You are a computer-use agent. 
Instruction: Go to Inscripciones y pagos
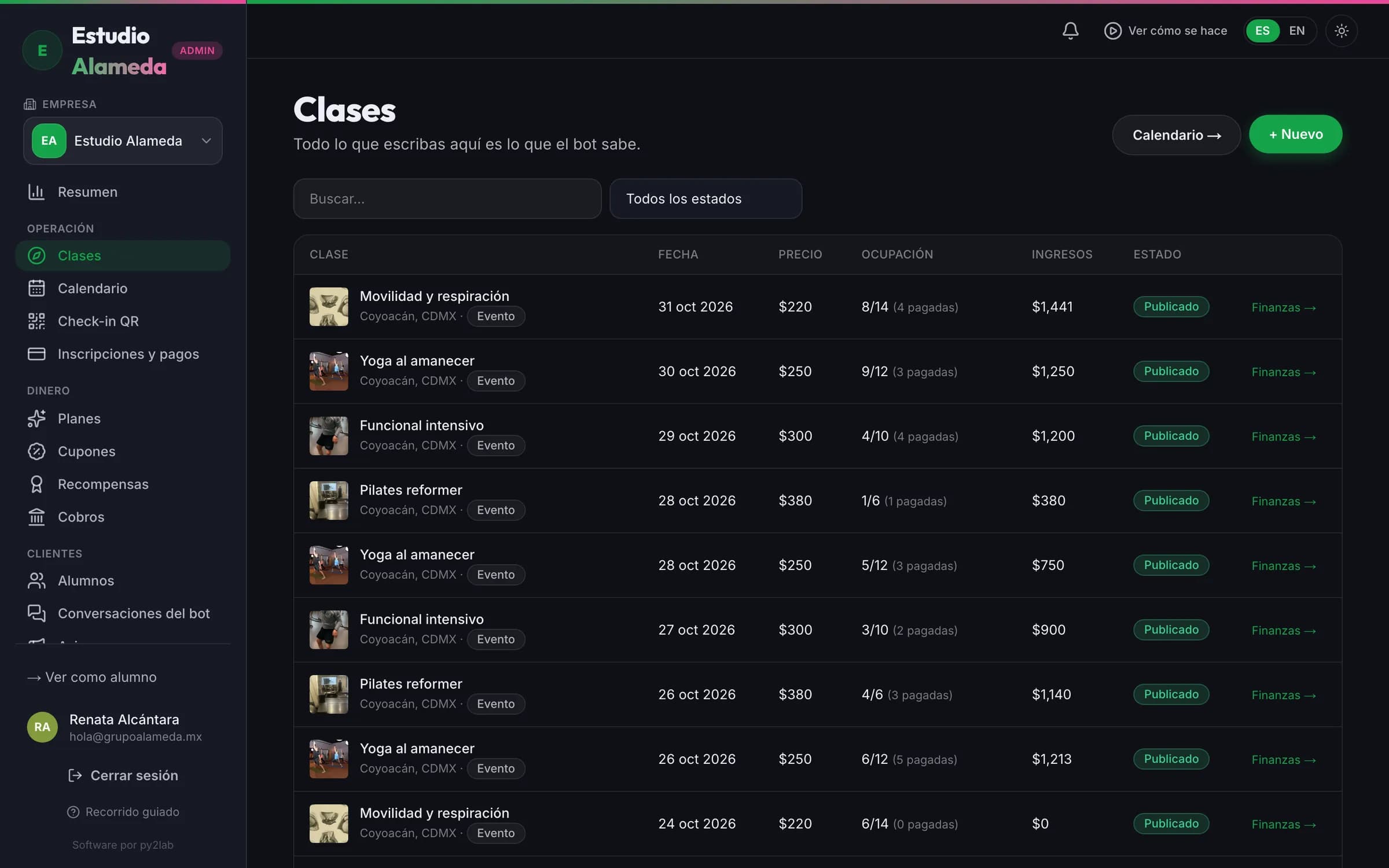123,354
